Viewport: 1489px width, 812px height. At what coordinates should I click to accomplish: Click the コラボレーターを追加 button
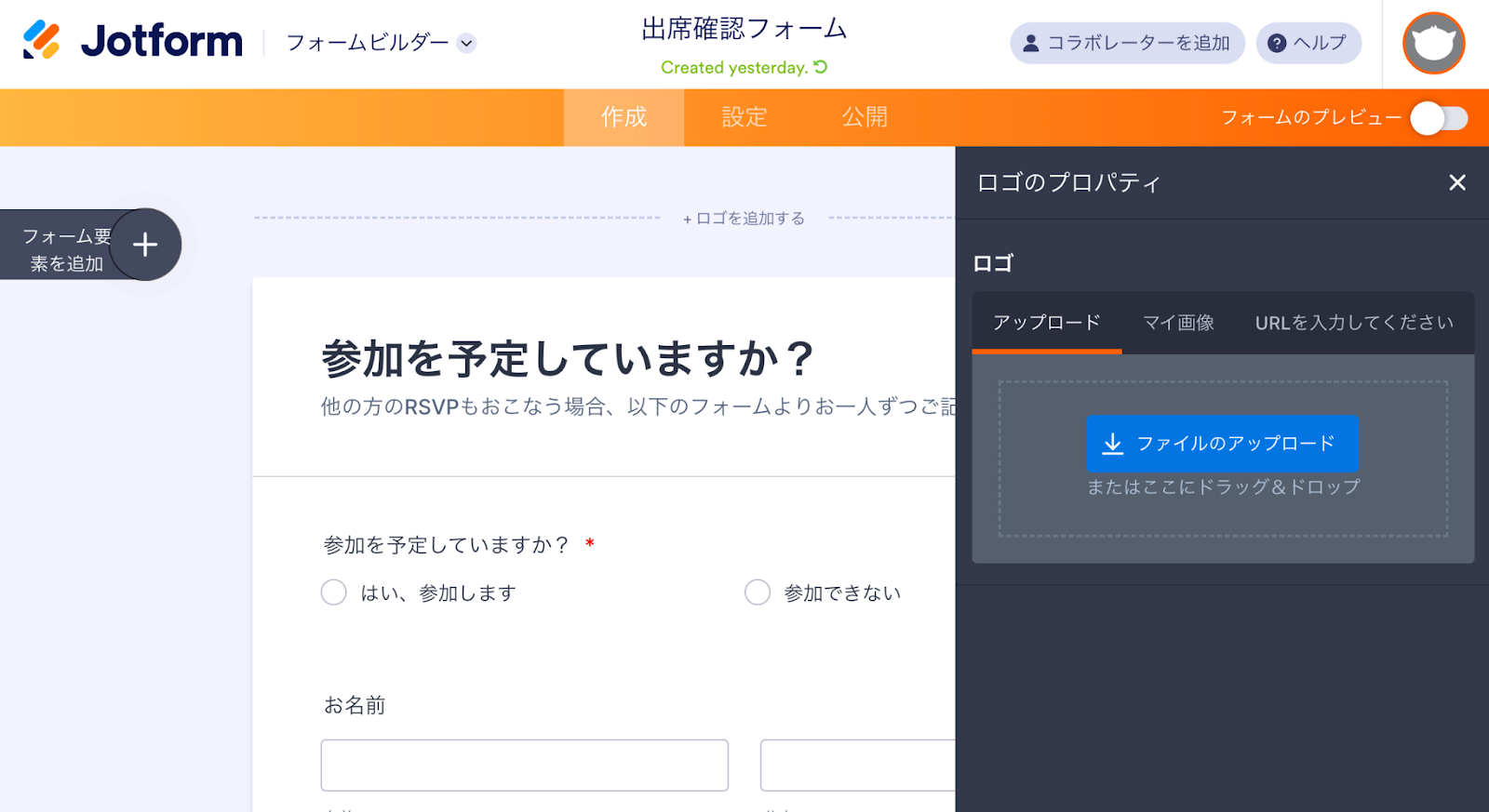pos(1127,43)
